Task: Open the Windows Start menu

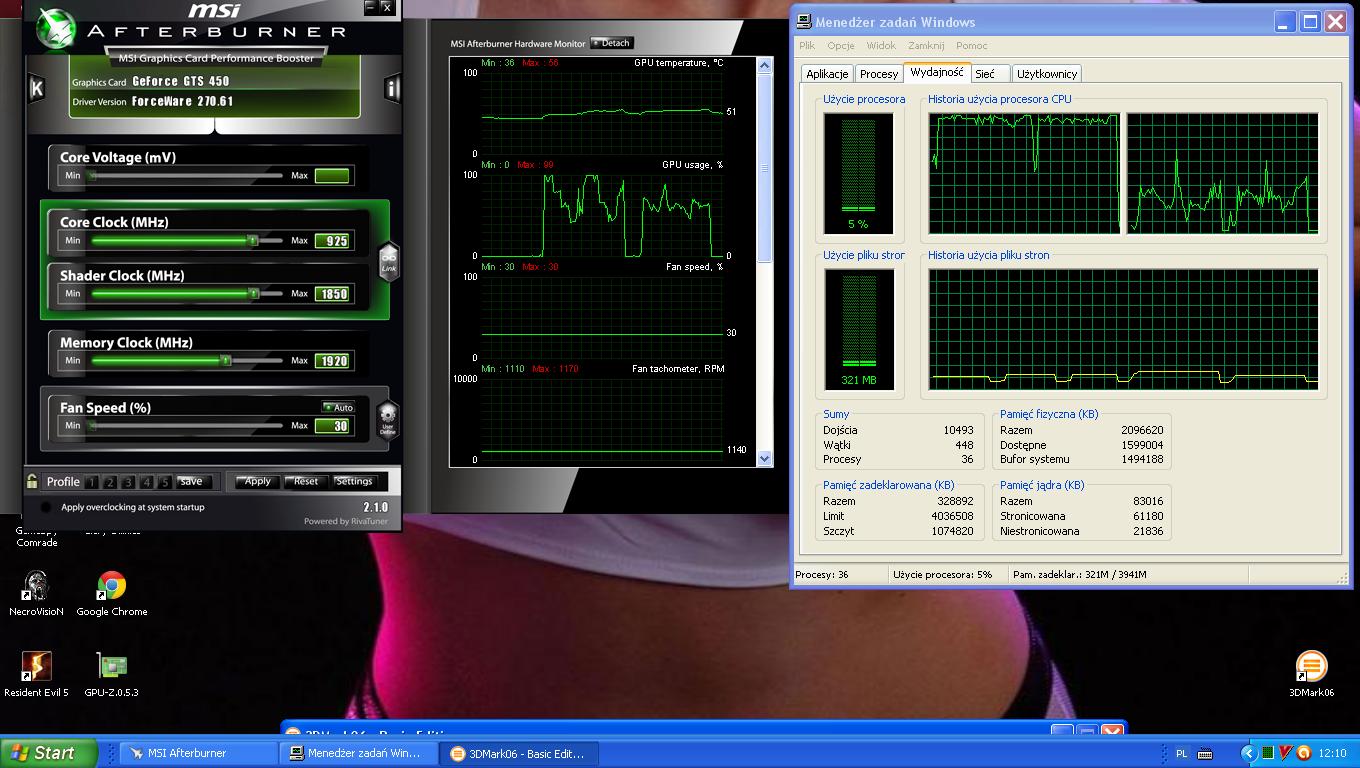Action: coord(49,753)
